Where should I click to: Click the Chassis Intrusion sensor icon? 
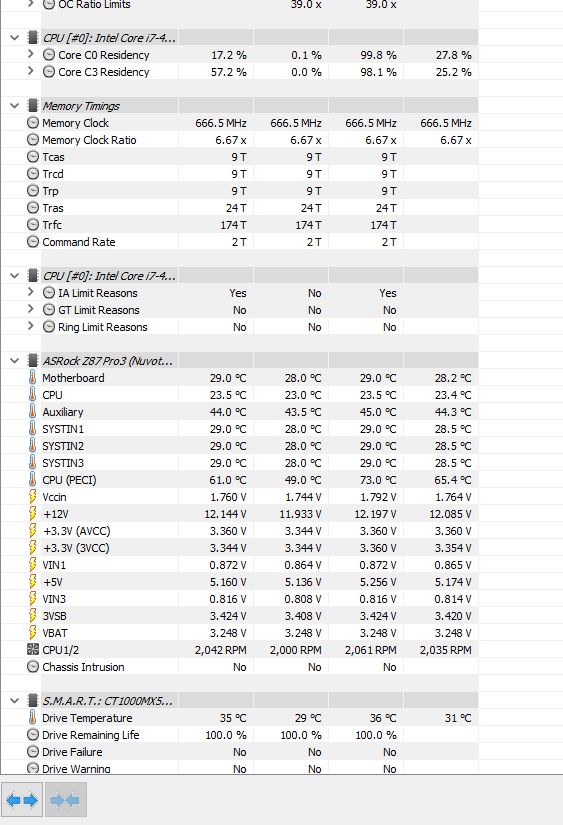point(33,667)
